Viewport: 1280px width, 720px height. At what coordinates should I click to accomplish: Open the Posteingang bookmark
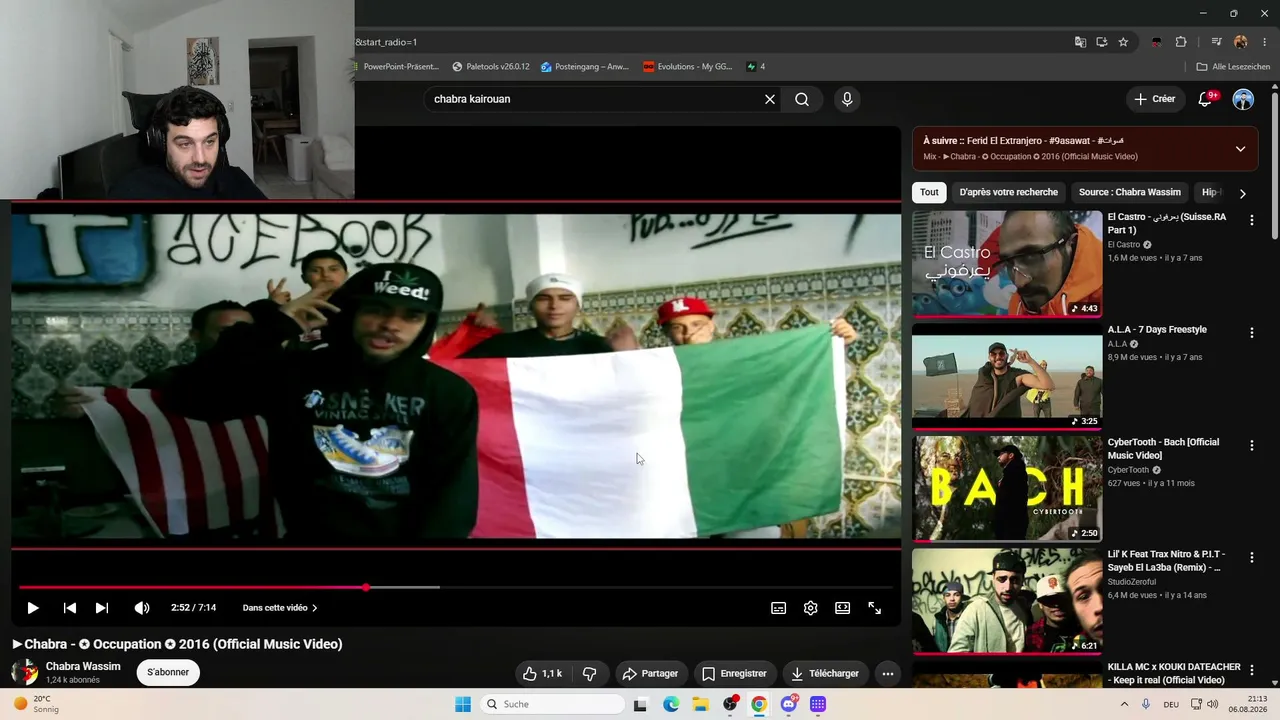(584, 67)
